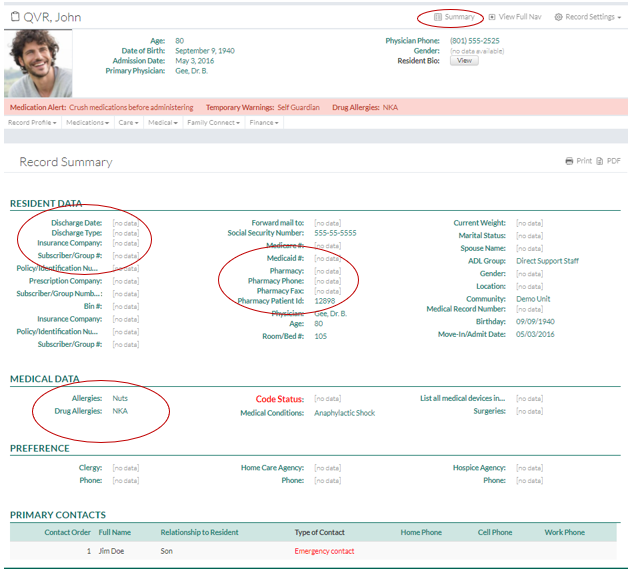Click physician phone number (801) 555-2525
This screenshot has width=629, height=574.
click(x=475, y=41)
